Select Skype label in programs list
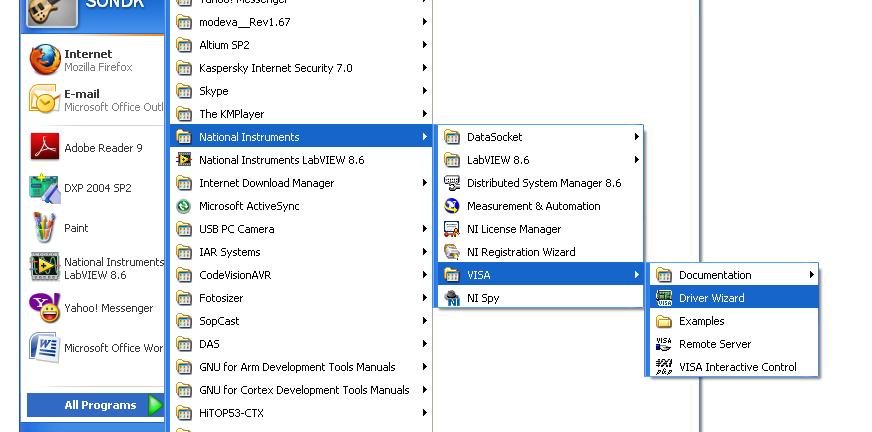872x432 pixels. [214, 91]
